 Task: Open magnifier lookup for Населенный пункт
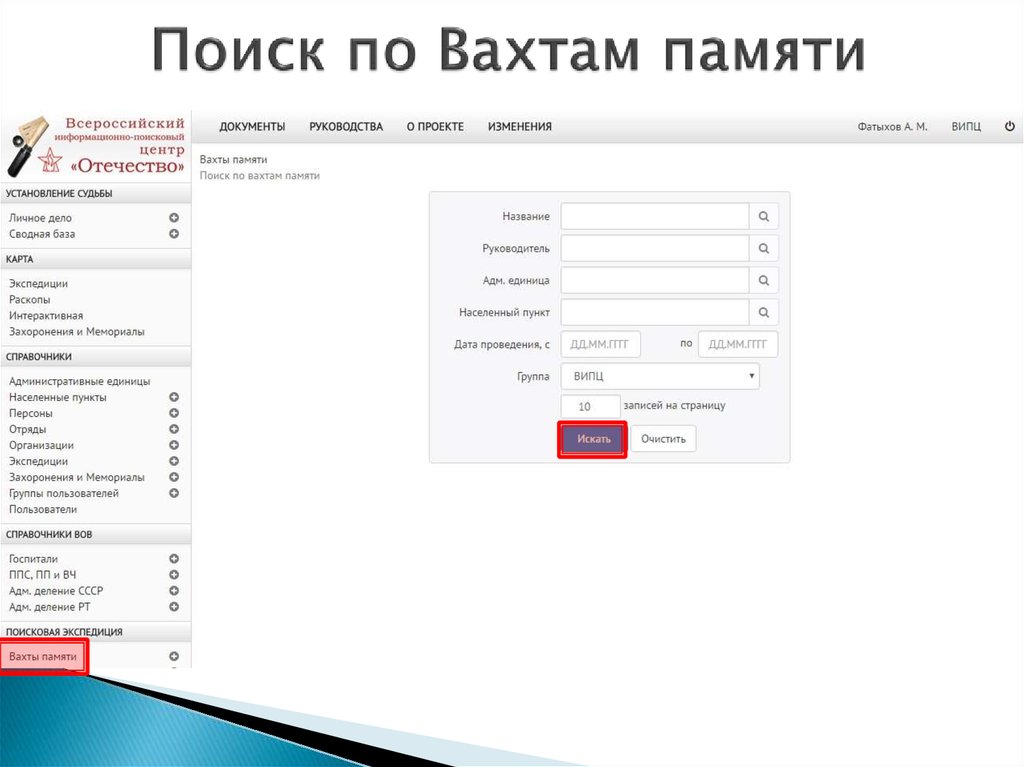(x=763, y=312)
